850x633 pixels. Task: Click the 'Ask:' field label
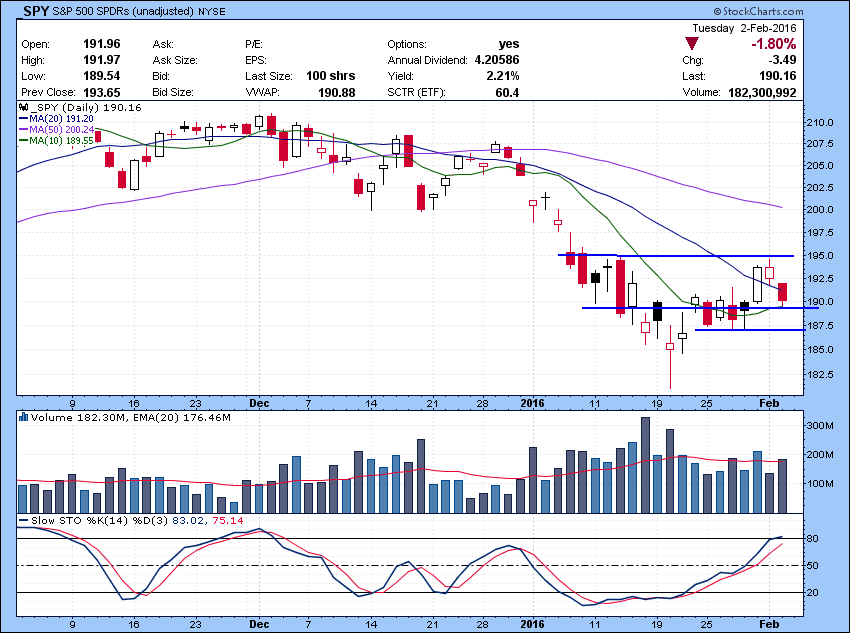[163, 44]
